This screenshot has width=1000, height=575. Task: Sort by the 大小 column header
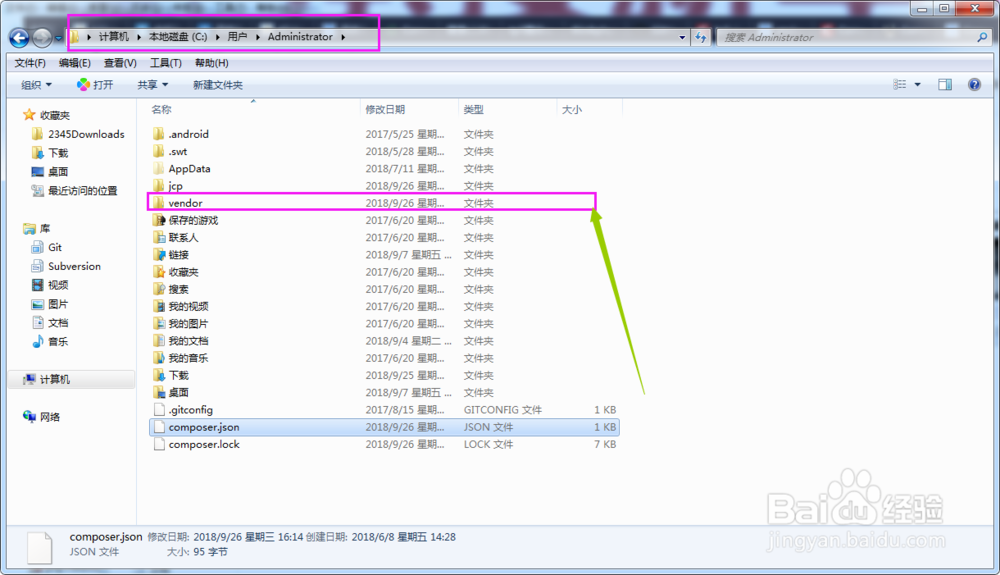pos(571,109)
